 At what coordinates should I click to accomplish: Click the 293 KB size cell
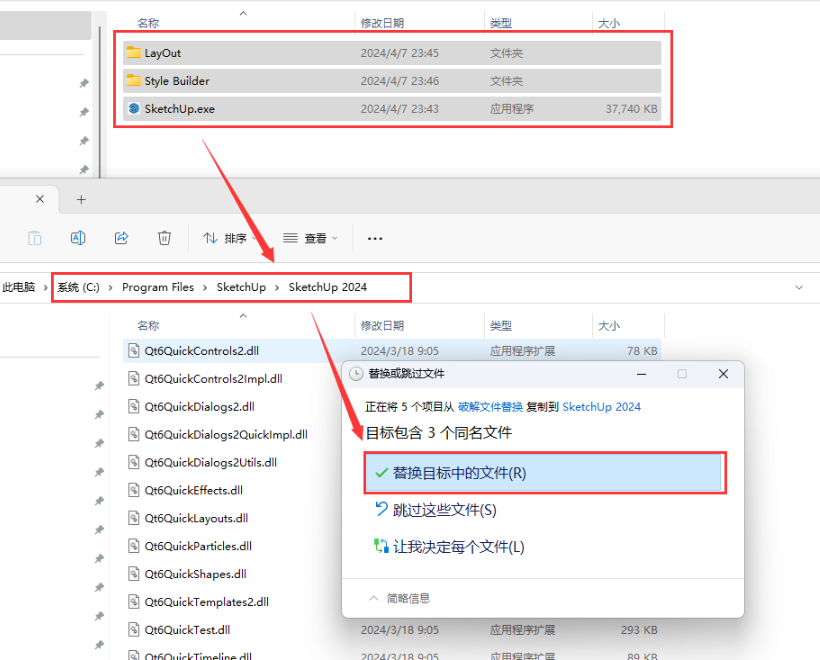pos(639,630)
